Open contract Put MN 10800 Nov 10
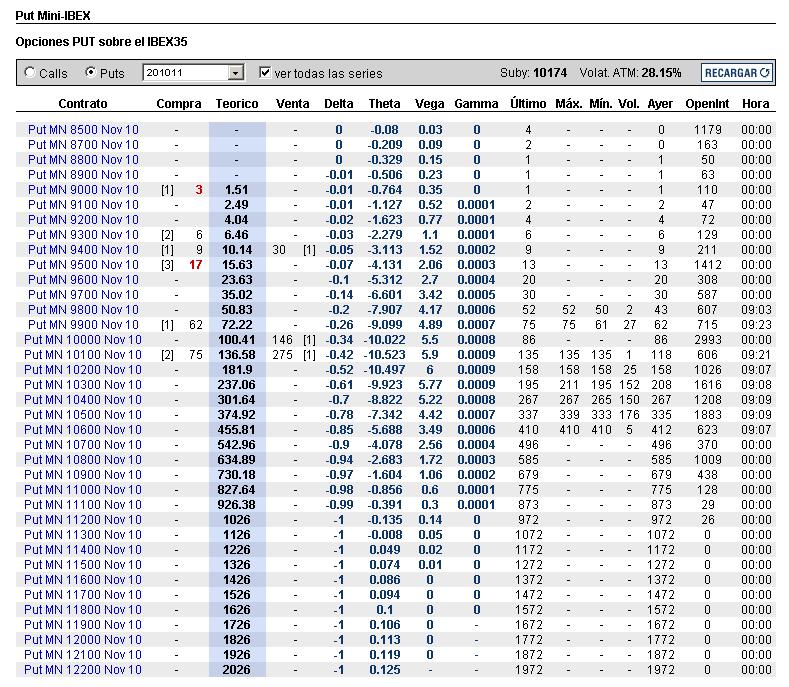 point(83,460)
